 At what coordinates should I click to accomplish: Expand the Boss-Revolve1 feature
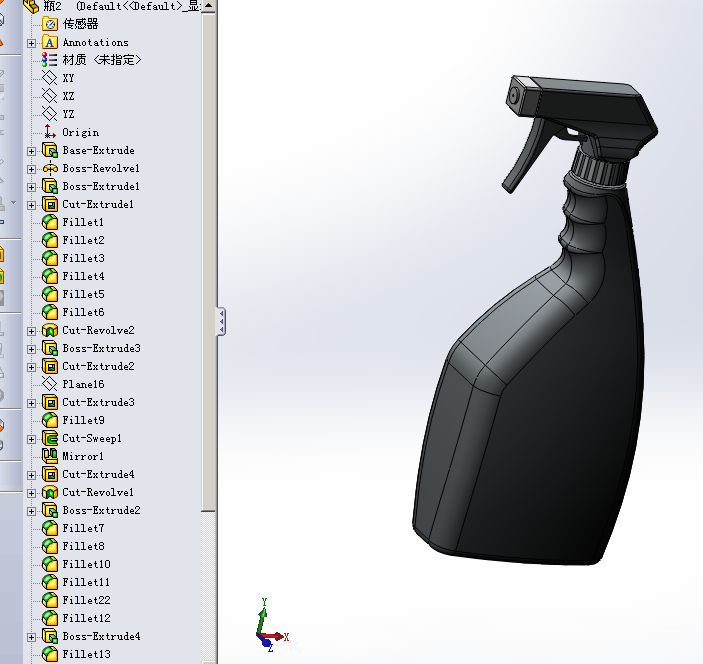tap(31, 169)
